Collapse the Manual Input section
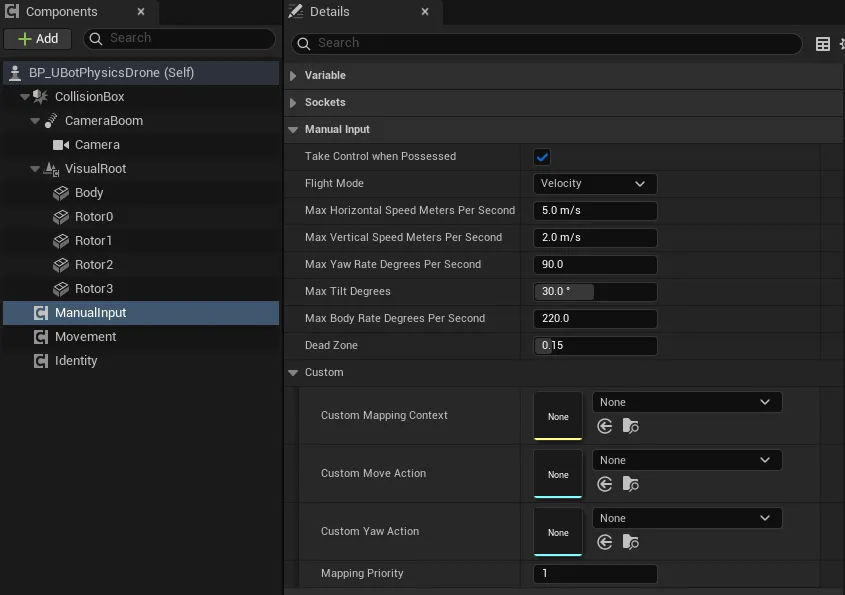Image resolution: width=845 pixels, height=595 pixels. 293,130
